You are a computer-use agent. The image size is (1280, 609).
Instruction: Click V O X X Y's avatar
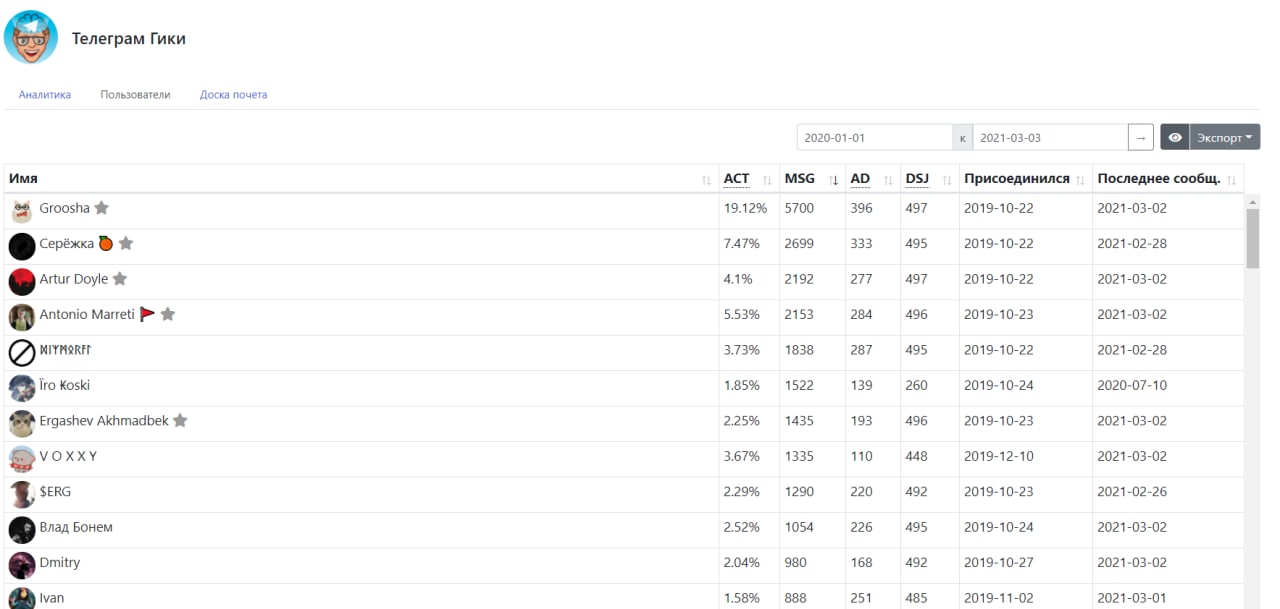[22, 457]
